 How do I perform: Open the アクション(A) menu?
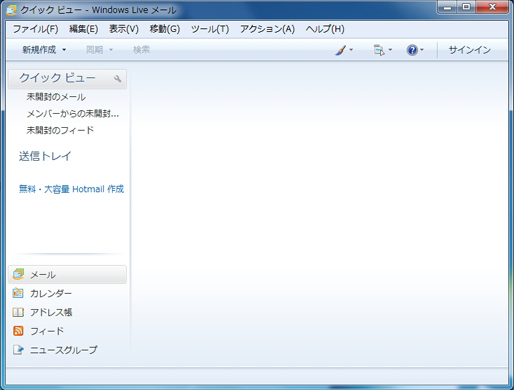point(267,29)
